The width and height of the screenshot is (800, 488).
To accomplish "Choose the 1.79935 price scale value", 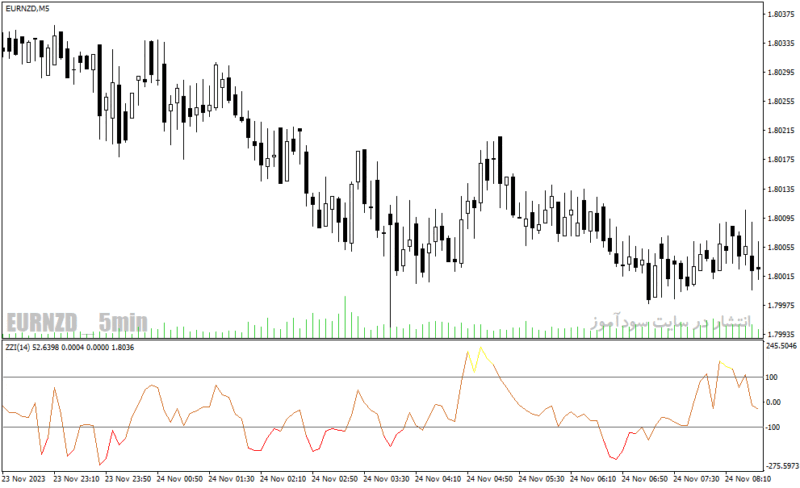I will (781, 334).
